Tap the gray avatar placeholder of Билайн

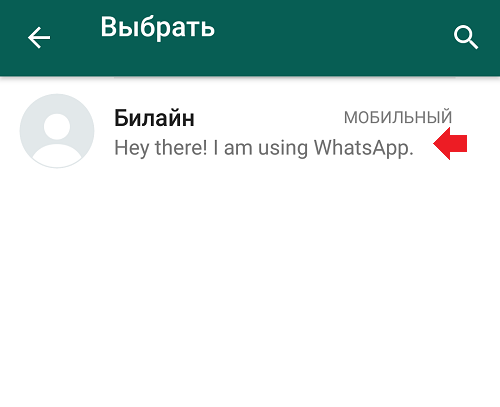[x=57, y=131]
